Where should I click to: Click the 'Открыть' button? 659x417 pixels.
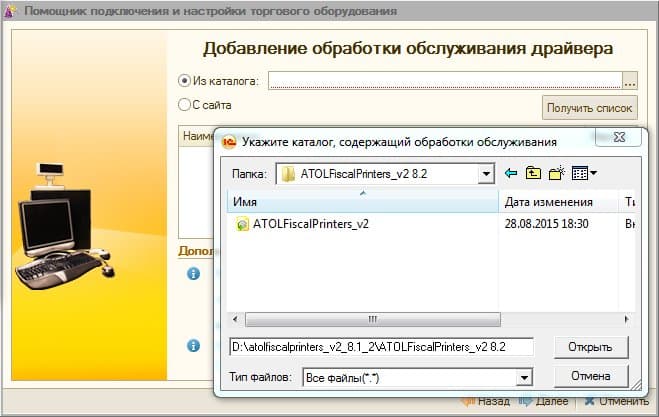(x=590, y=347)
